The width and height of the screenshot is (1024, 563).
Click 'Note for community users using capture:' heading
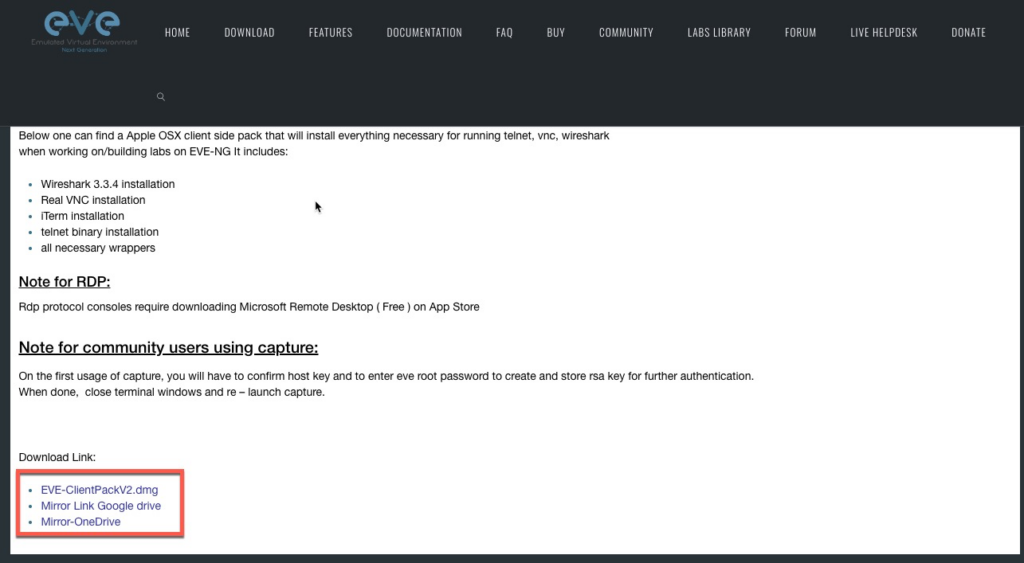168,347
